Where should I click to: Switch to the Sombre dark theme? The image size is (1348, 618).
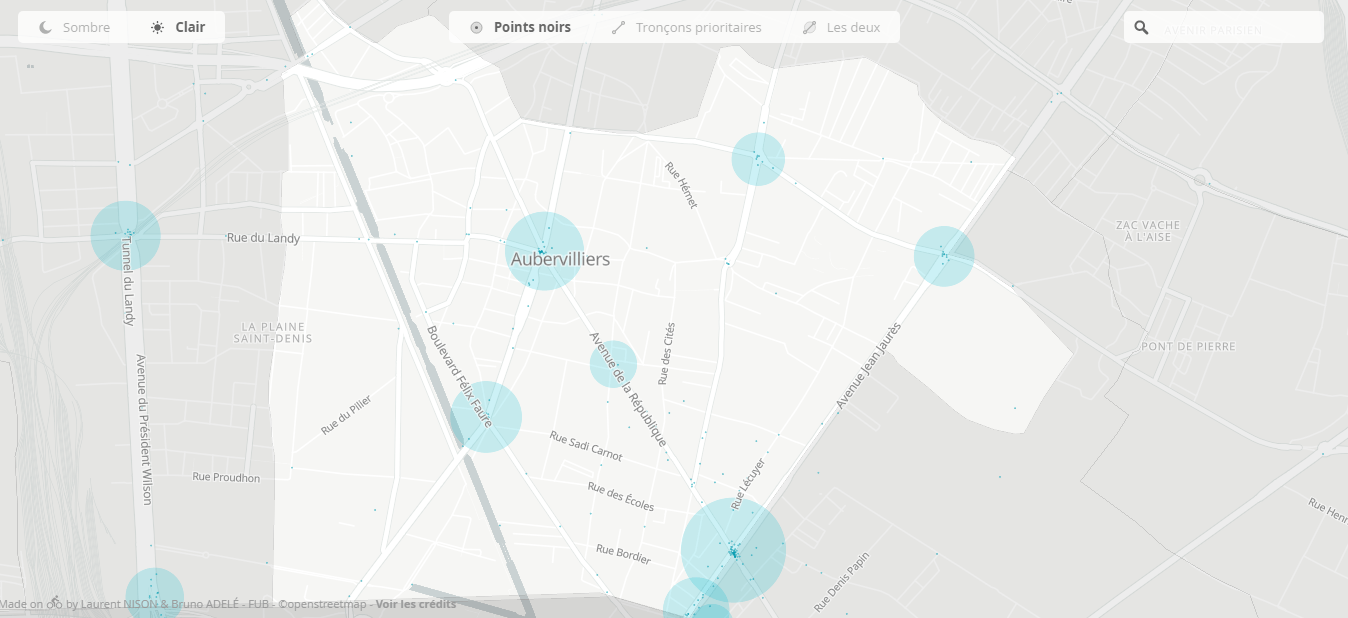[75, 28]
